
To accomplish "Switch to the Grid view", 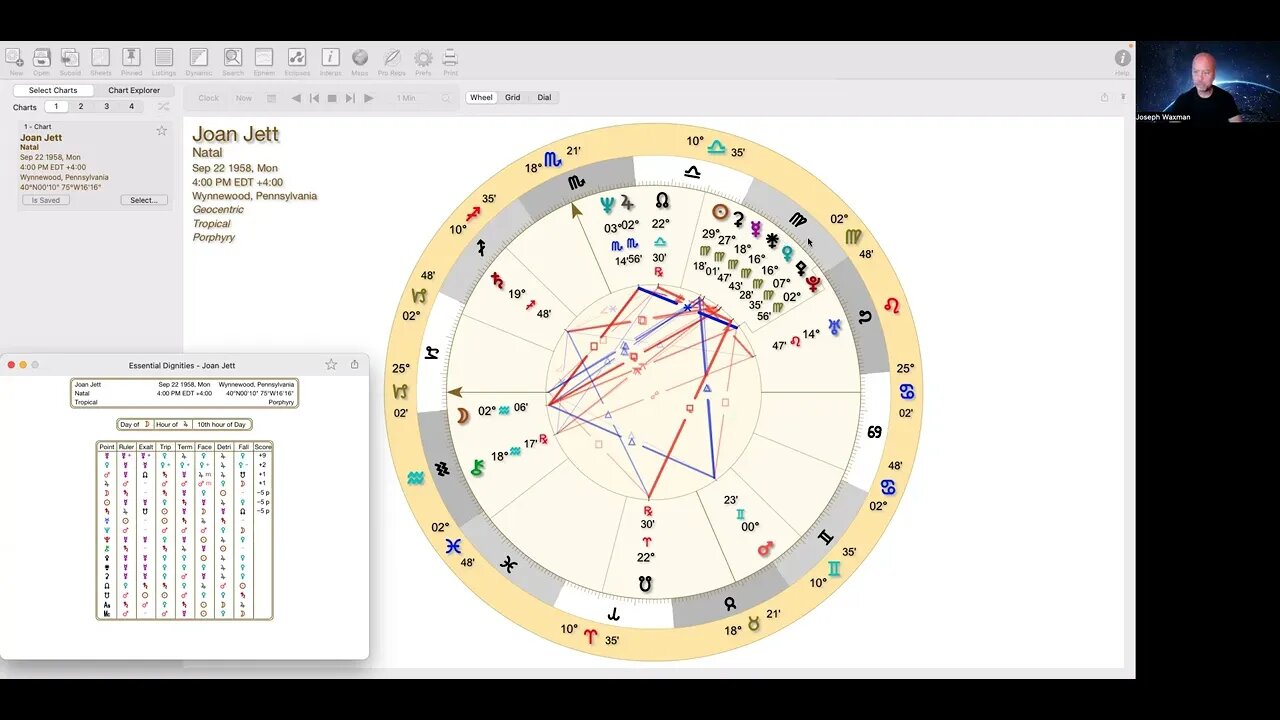I will (x=513, y=98).
